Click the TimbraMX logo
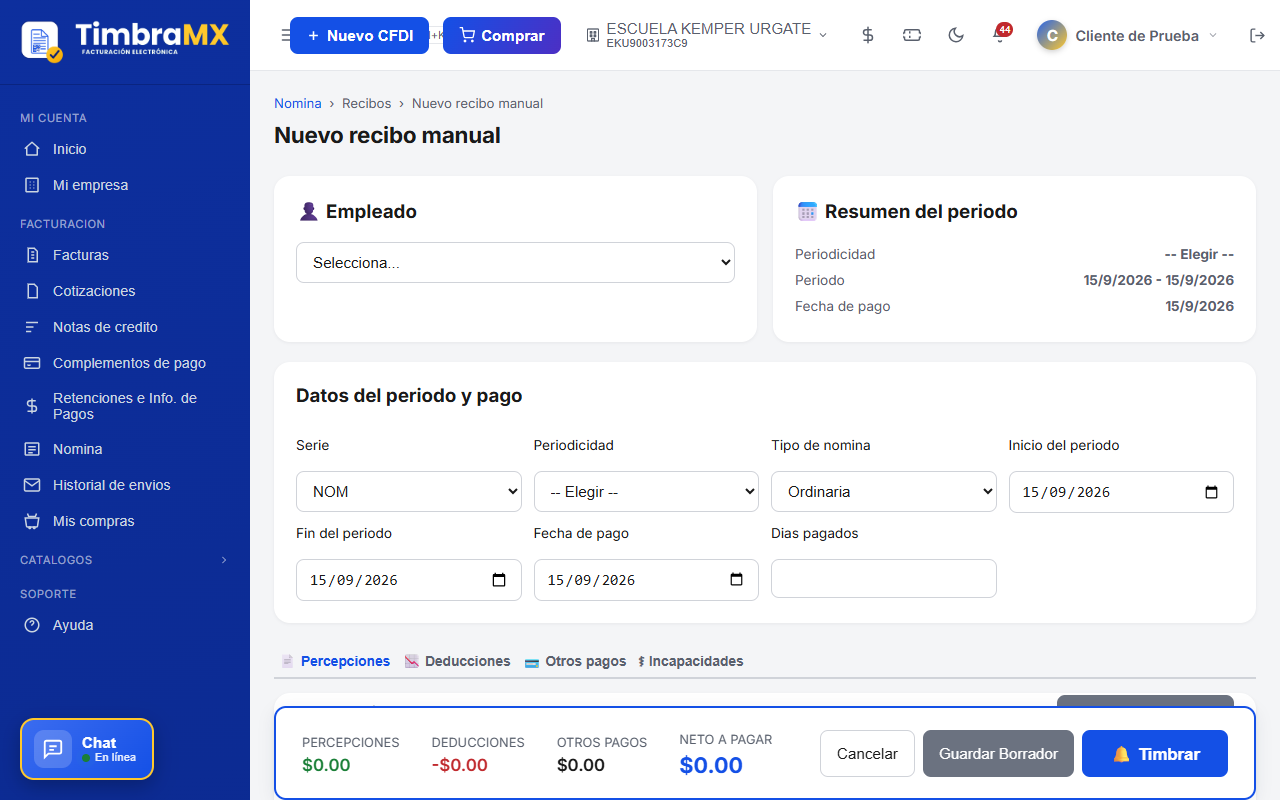The image size is (1280, 800). (x=125, y=40)
